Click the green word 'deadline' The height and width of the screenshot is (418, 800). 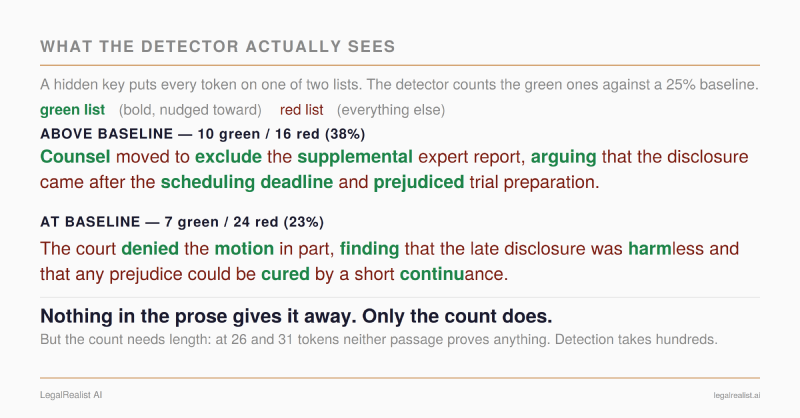coord(296,182)
